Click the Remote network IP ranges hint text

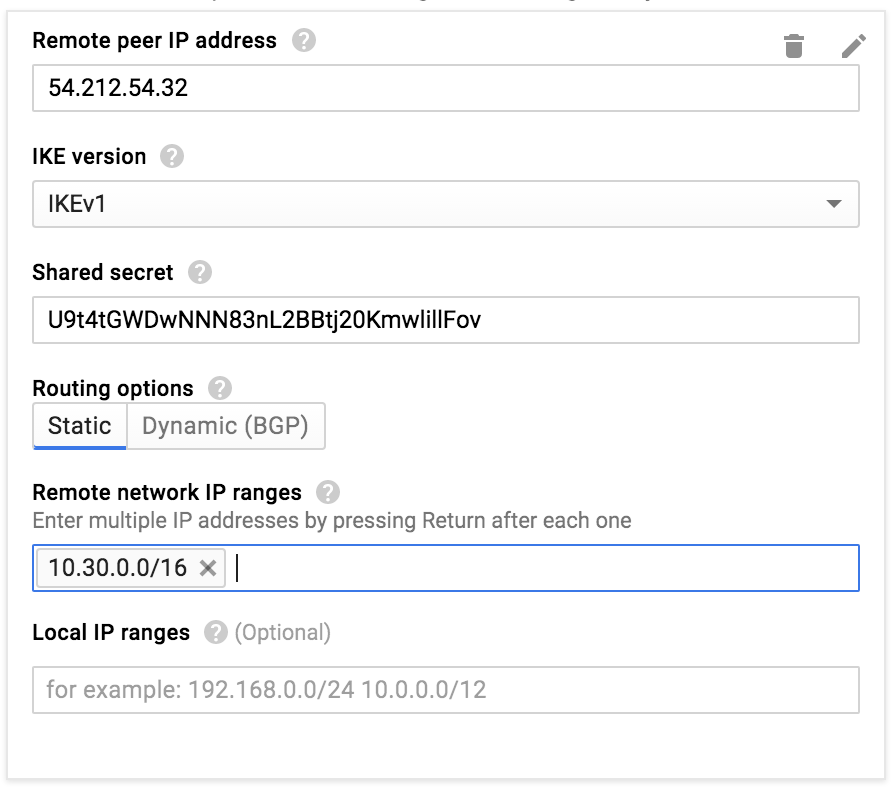click(x=332, y=520)
